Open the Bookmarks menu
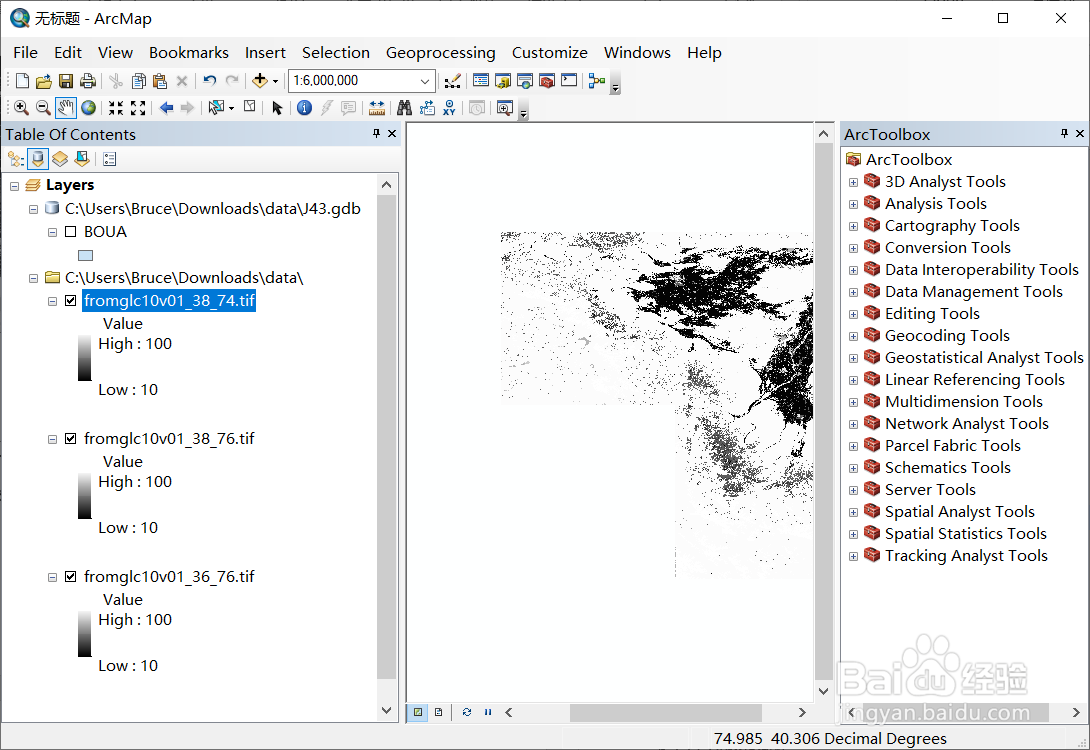Image resolution: width=1090 pixels, height=750 pixels. [188, 53]
